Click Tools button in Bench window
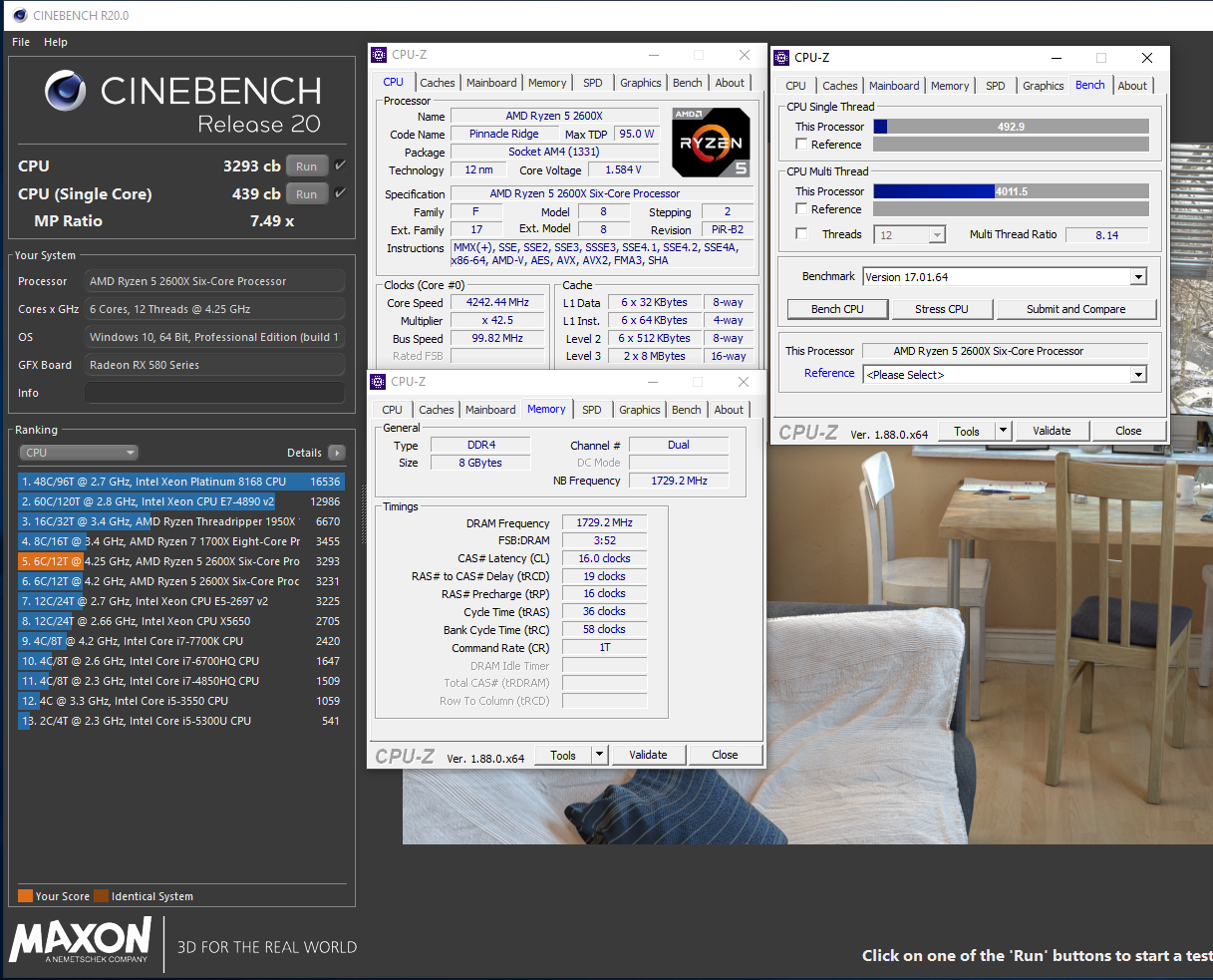The height and width of the screenshot is (980, 1213). (x=967, y=432)
